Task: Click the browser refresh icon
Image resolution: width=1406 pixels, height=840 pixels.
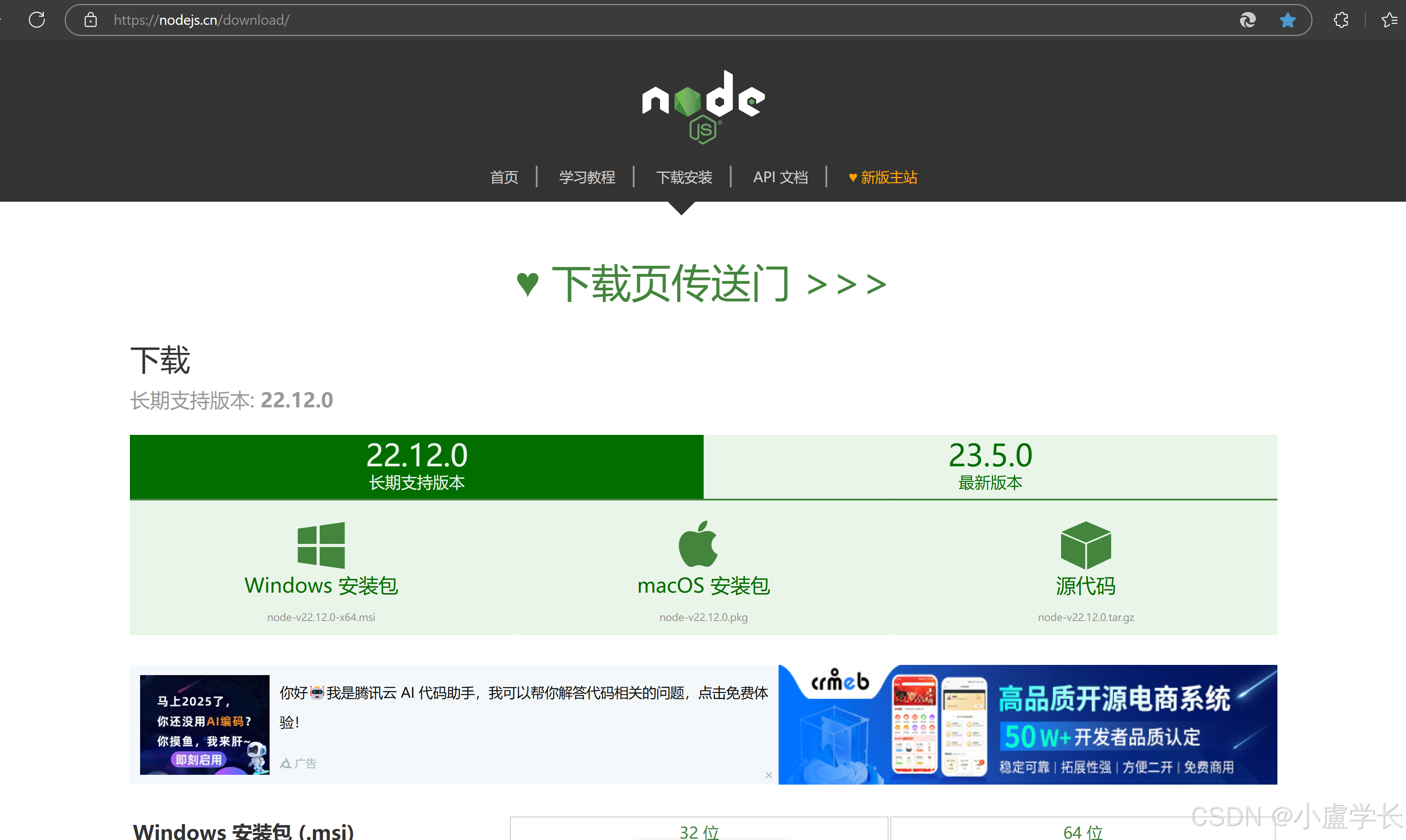Action: click(37, 20)
